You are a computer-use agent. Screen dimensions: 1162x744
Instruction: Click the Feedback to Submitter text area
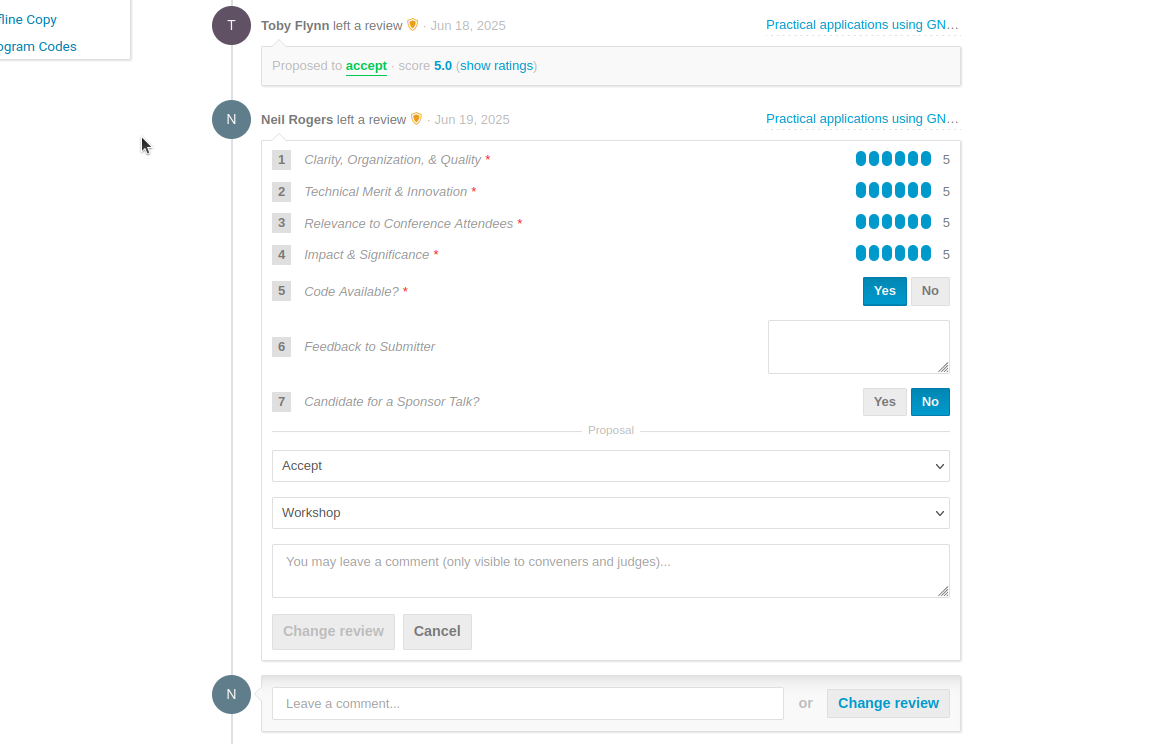858,346
